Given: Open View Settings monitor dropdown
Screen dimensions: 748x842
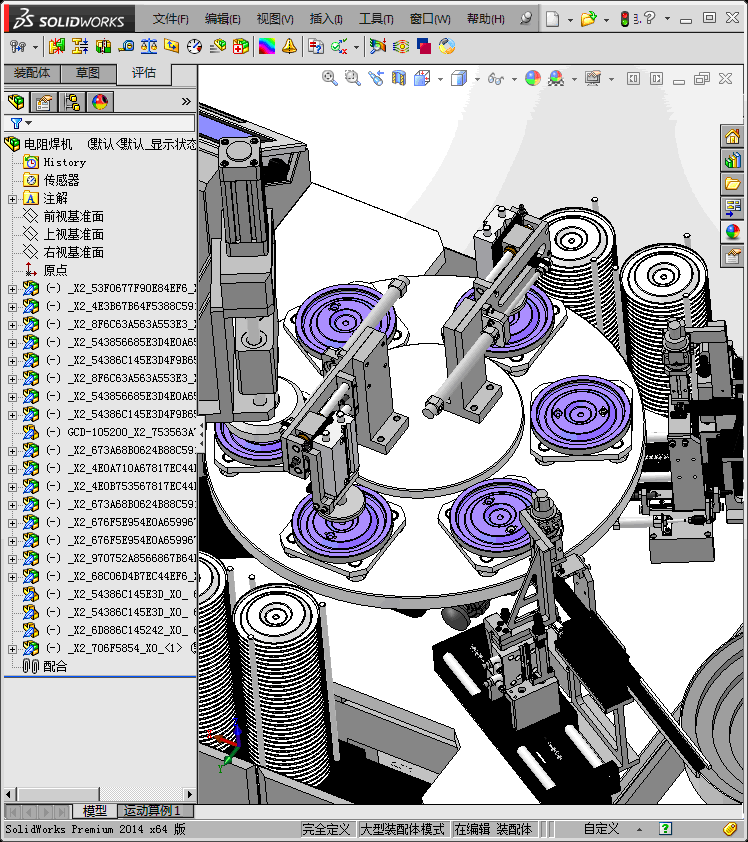Looking at the screenshot, I should click(x=611, y=79).
